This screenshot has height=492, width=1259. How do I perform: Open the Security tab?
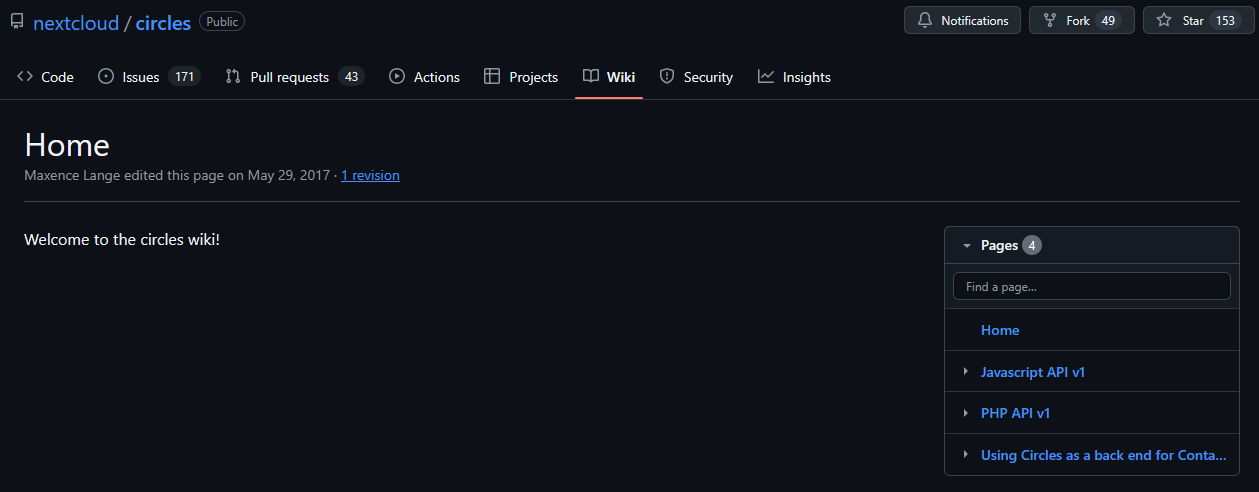coord(696,77)
